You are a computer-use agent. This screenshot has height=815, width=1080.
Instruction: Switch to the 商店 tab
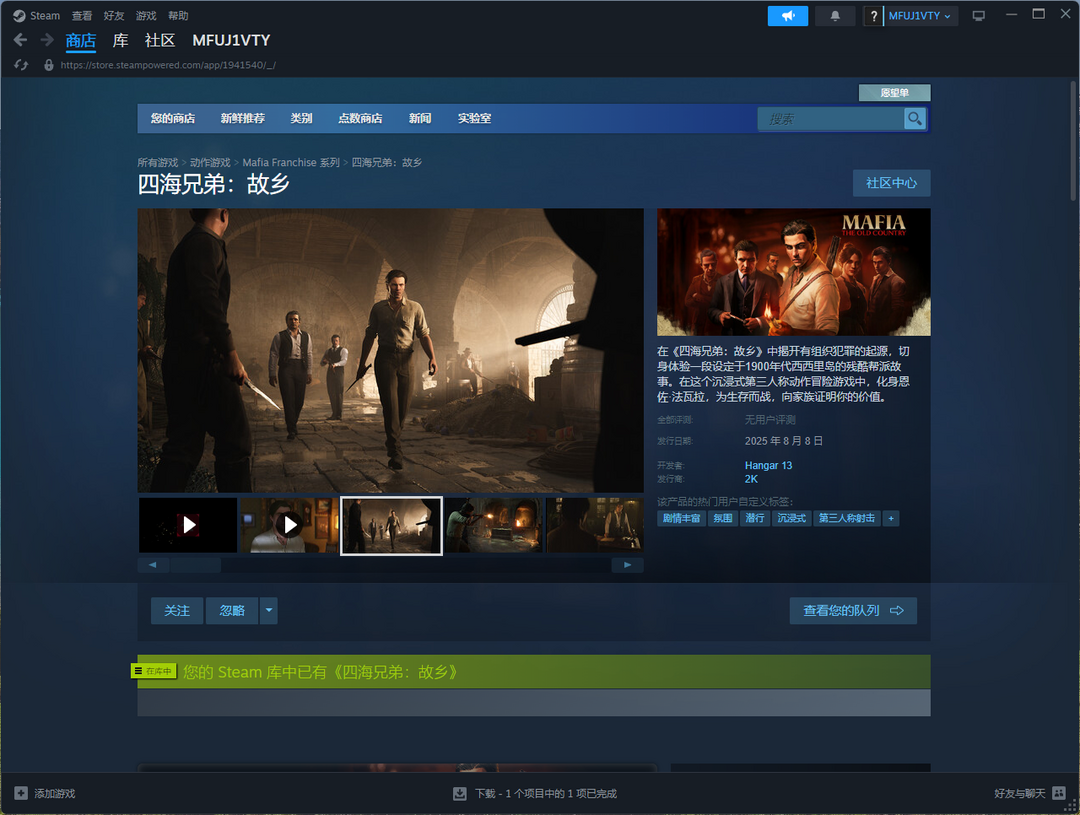click(x=81, y=41)
